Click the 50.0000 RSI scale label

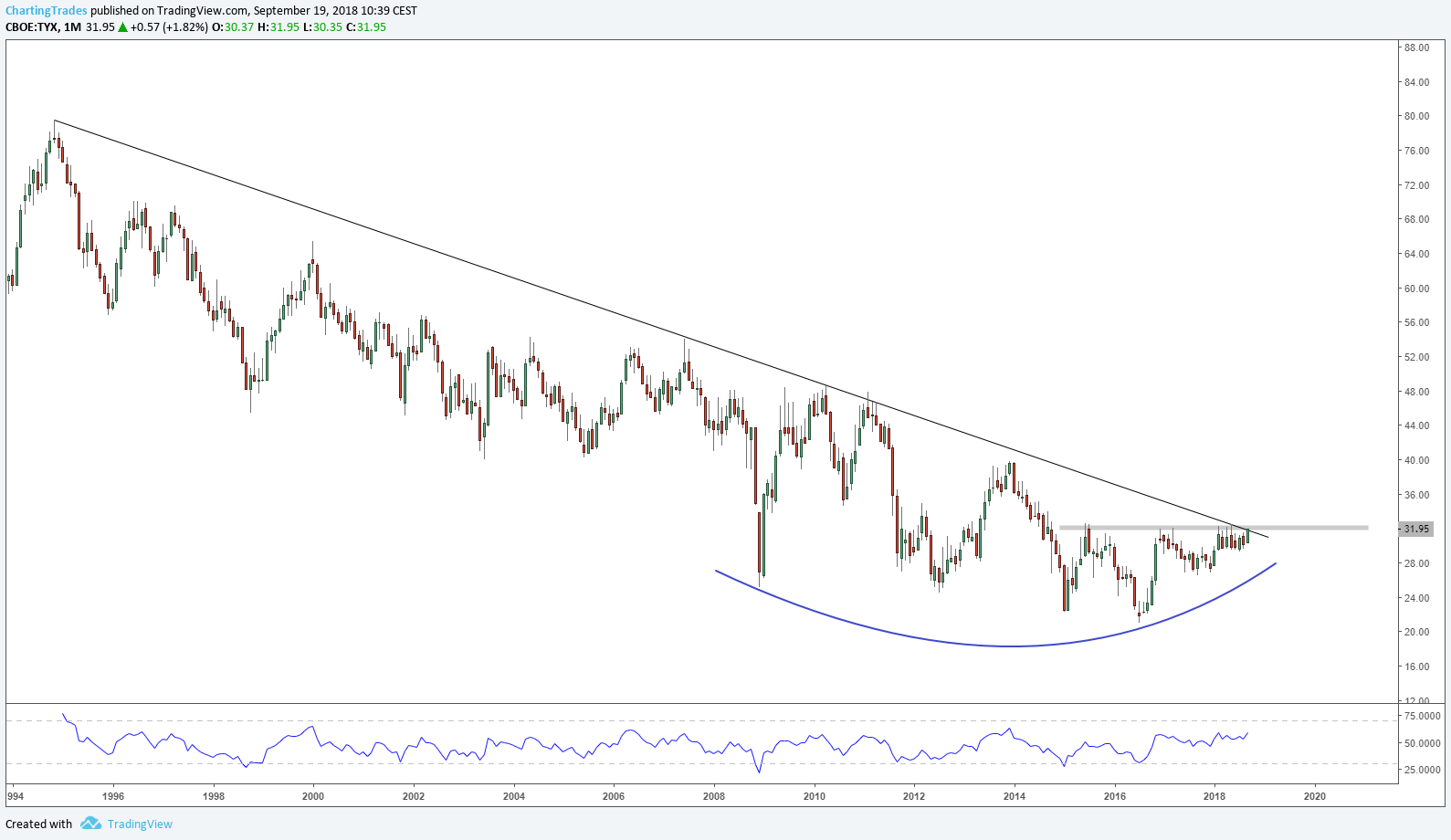(x=1422, y=743)
